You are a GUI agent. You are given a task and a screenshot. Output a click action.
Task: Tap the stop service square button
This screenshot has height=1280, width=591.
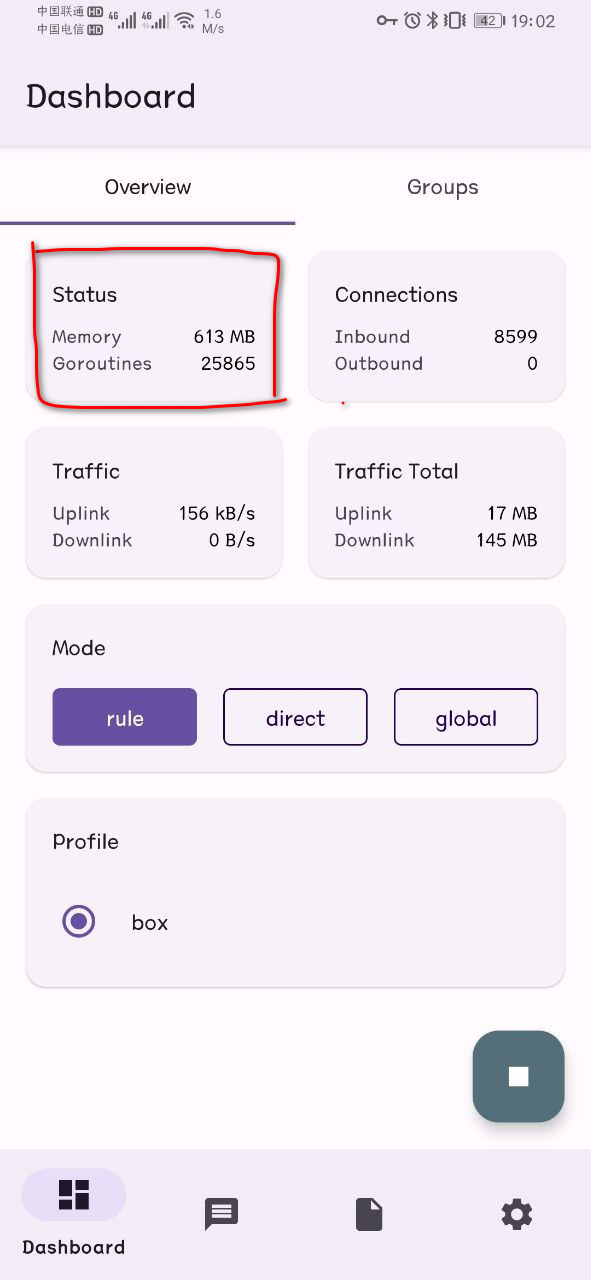point(518,1077)
